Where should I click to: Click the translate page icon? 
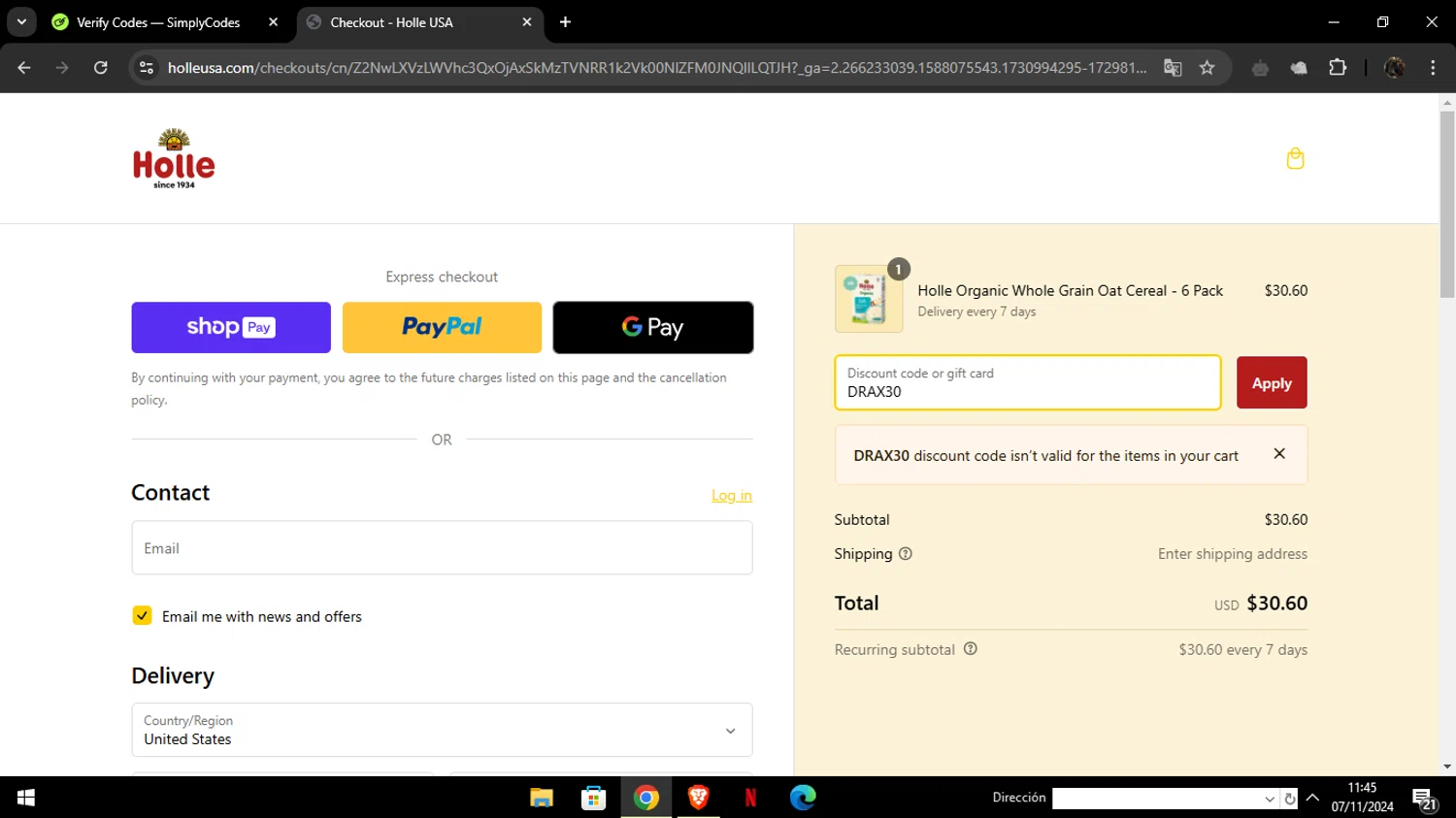[x=1173, y=68]
